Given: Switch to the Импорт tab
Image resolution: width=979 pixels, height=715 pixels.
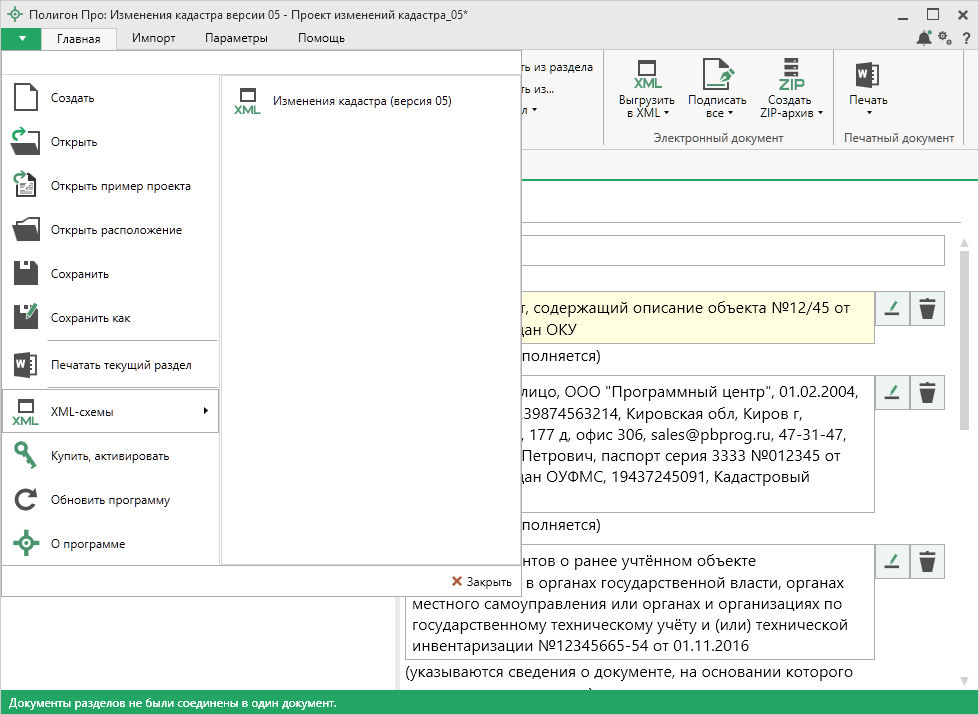Looking at the screenshot, I should pyautogui.click(x=153, y=38).
